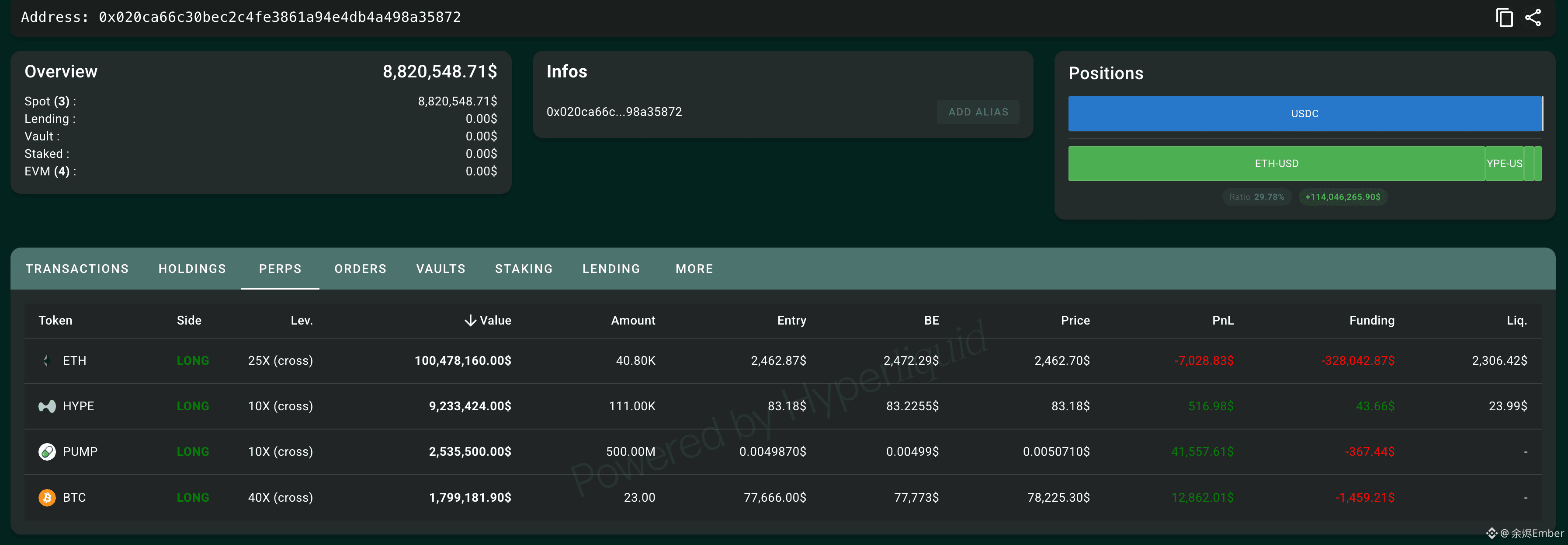Select the green ETH-USD position bar

click(x=1277, y=163)
